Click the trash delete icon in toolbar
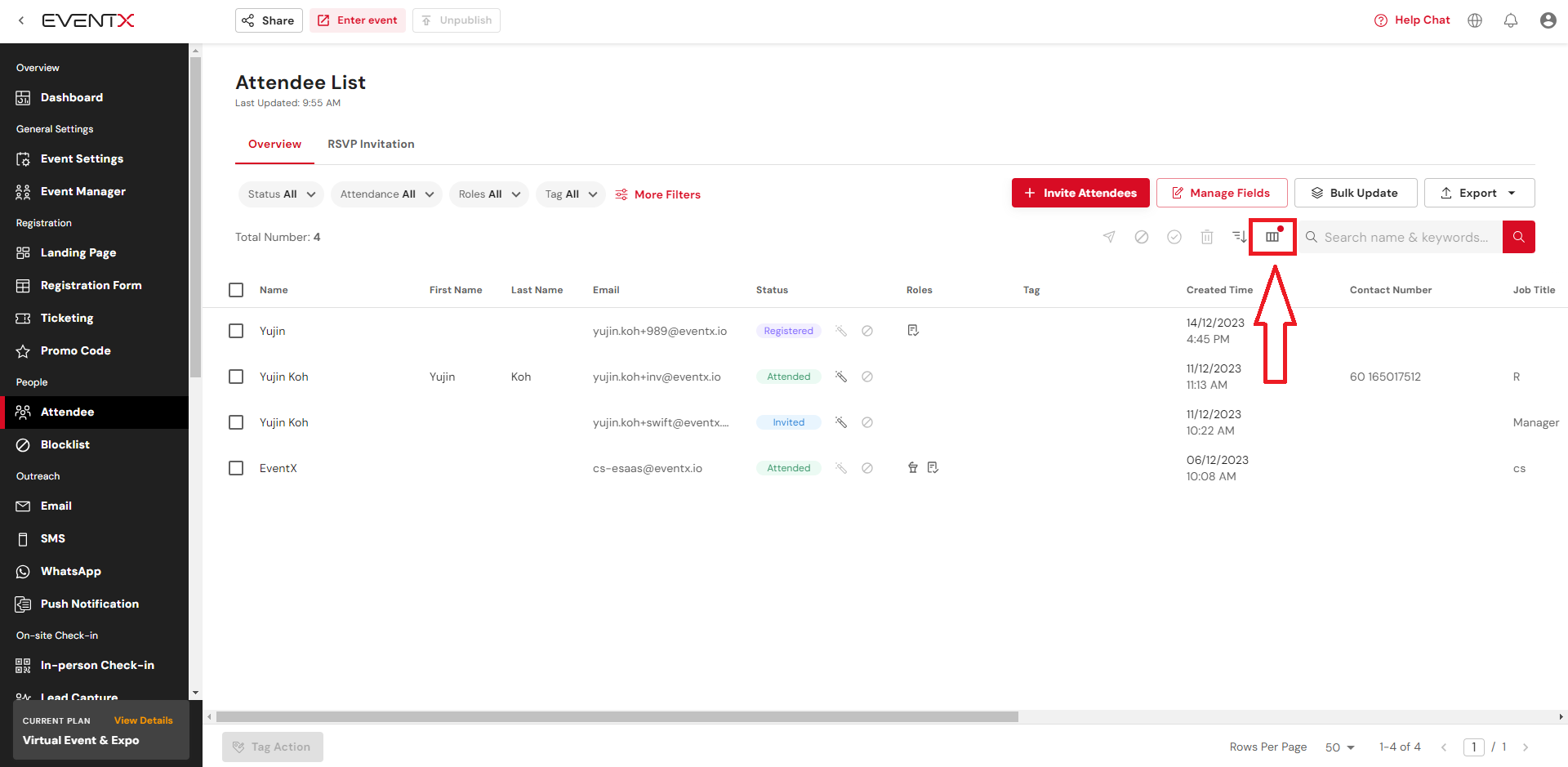This screenshot has height=767, width=1568. 1207,237
